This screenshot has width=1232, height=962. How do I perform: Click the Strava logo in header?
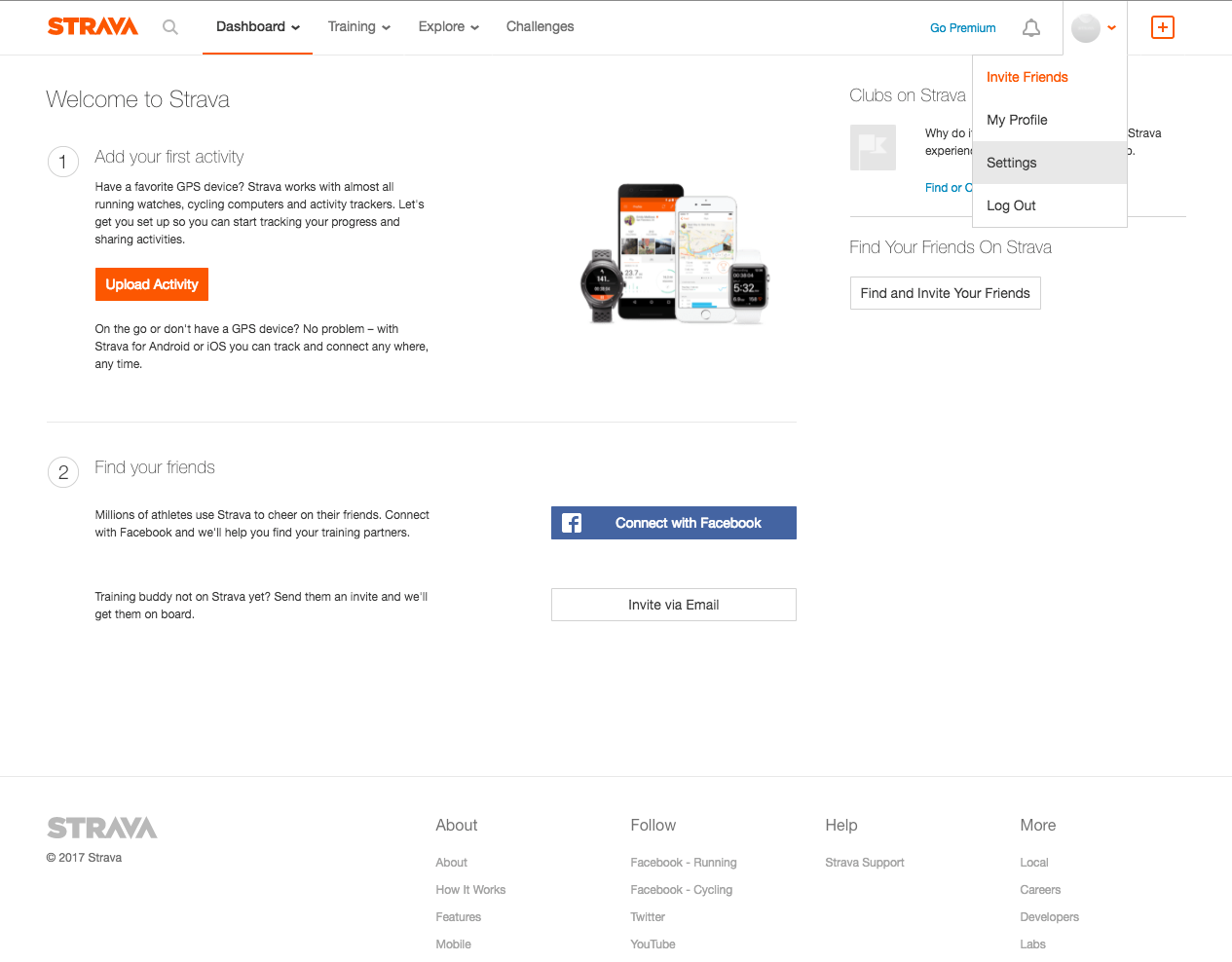tap(93, 26)
